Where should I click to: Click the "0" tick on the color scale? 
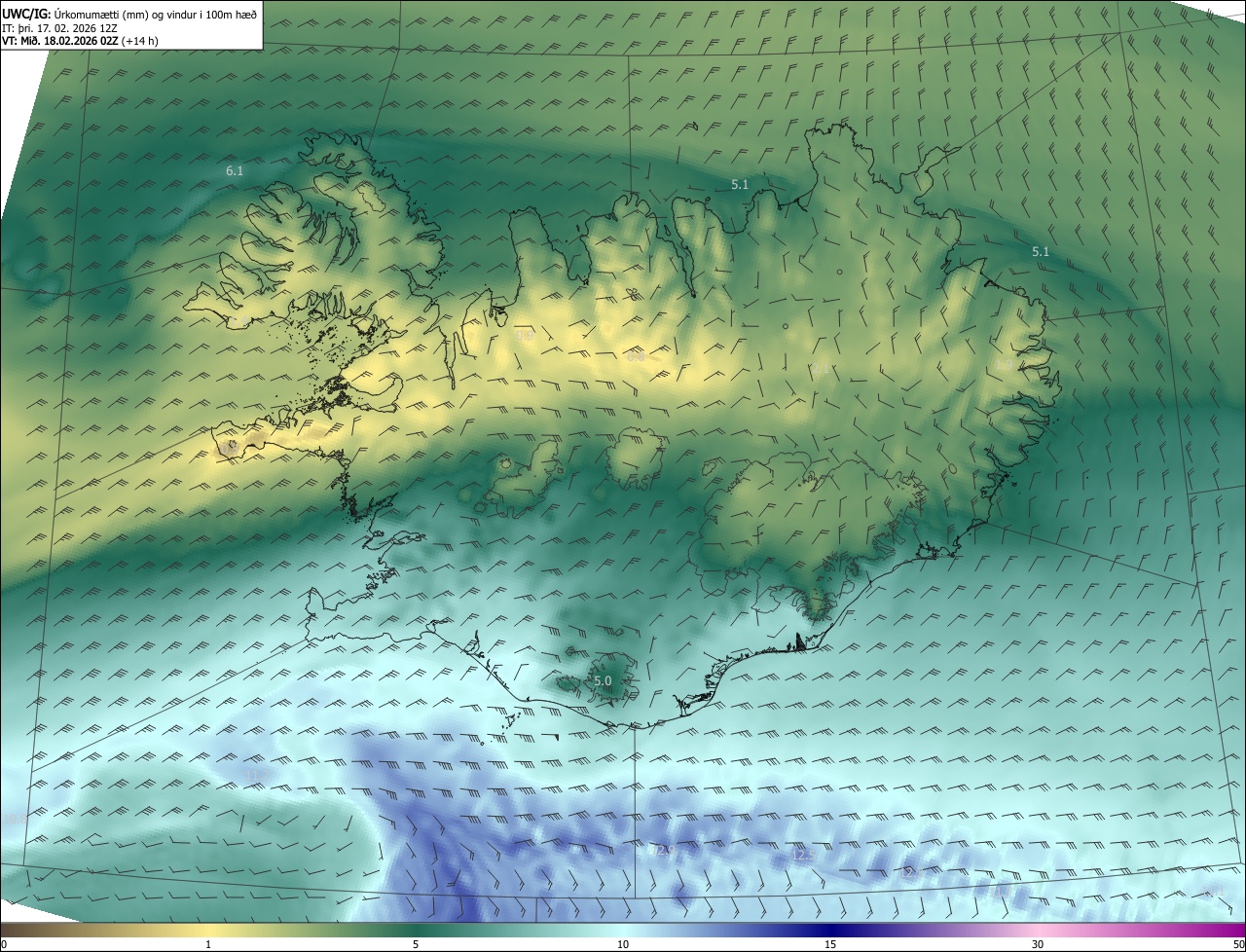tap(4, 944)
